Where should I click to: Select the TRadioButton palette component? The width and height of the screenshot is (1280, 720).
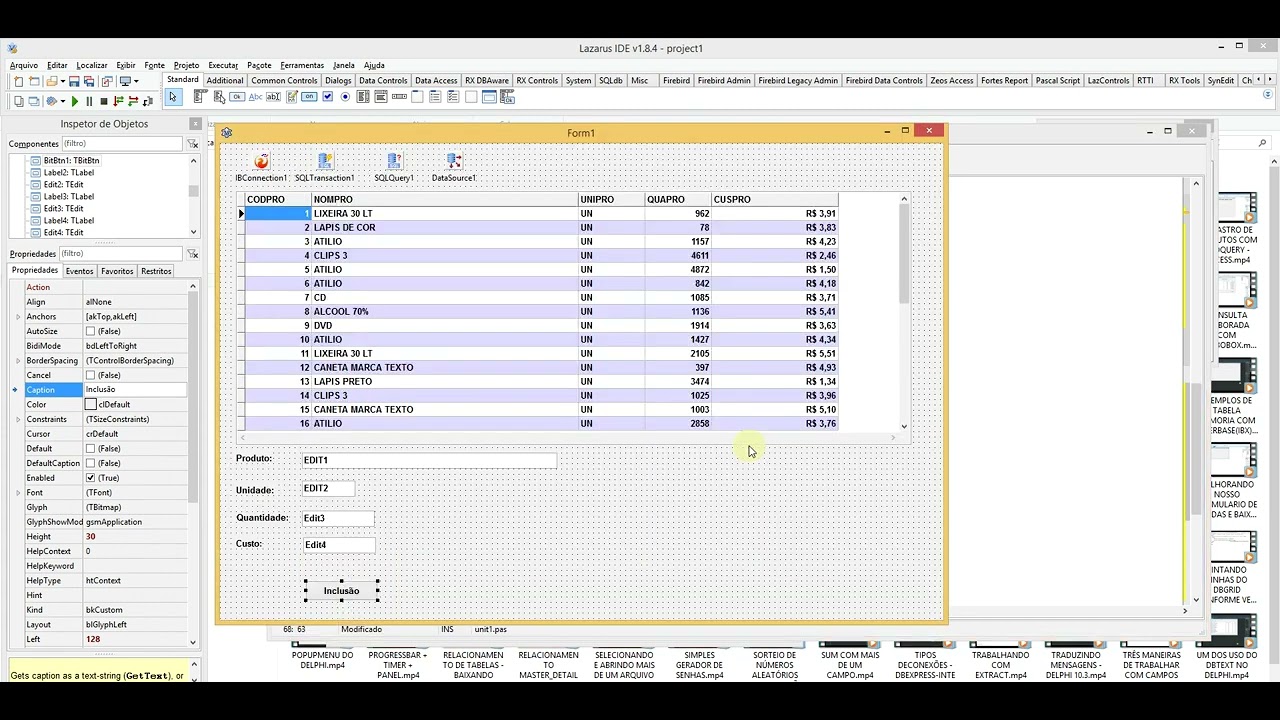pyautogui.click(x=345, y=97)
